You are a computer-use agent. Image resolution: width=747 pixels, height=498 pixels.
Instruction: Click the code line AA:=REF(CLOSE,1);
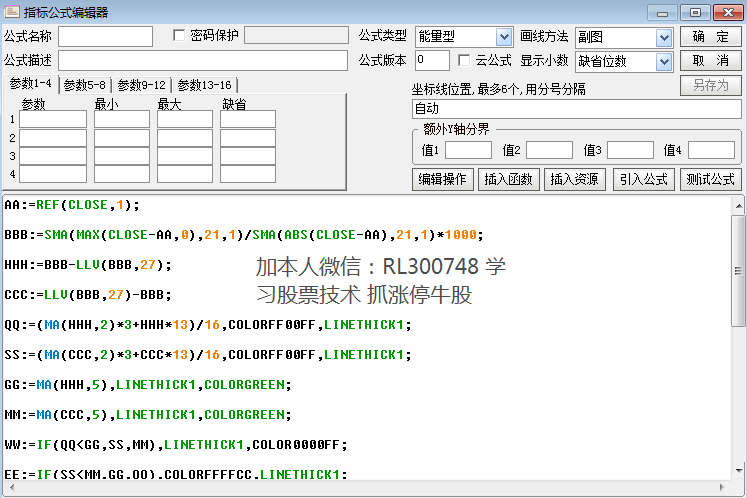coord(72,205)
